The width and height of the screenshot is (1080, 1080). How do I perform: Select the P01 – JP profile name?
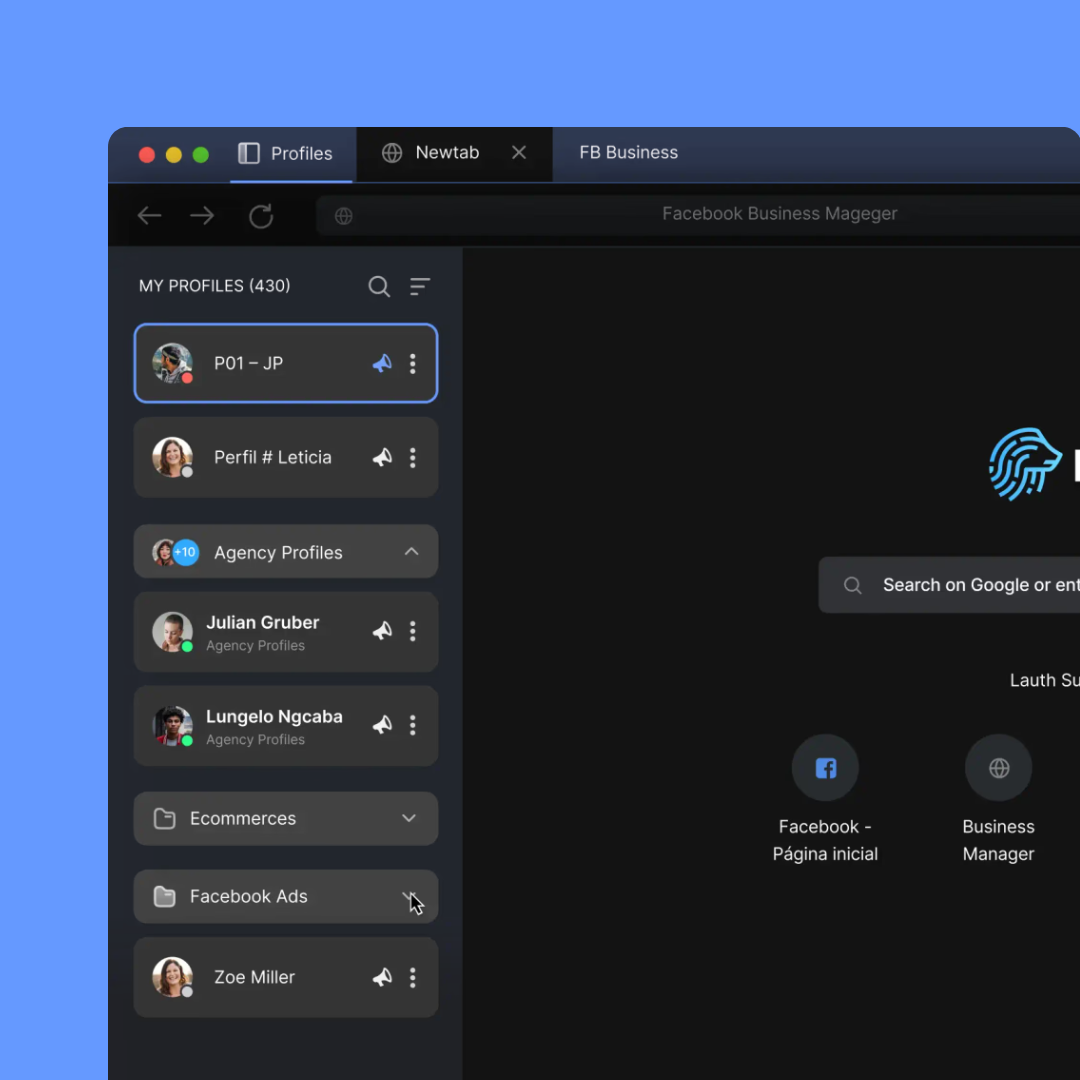tap(249, 363)
